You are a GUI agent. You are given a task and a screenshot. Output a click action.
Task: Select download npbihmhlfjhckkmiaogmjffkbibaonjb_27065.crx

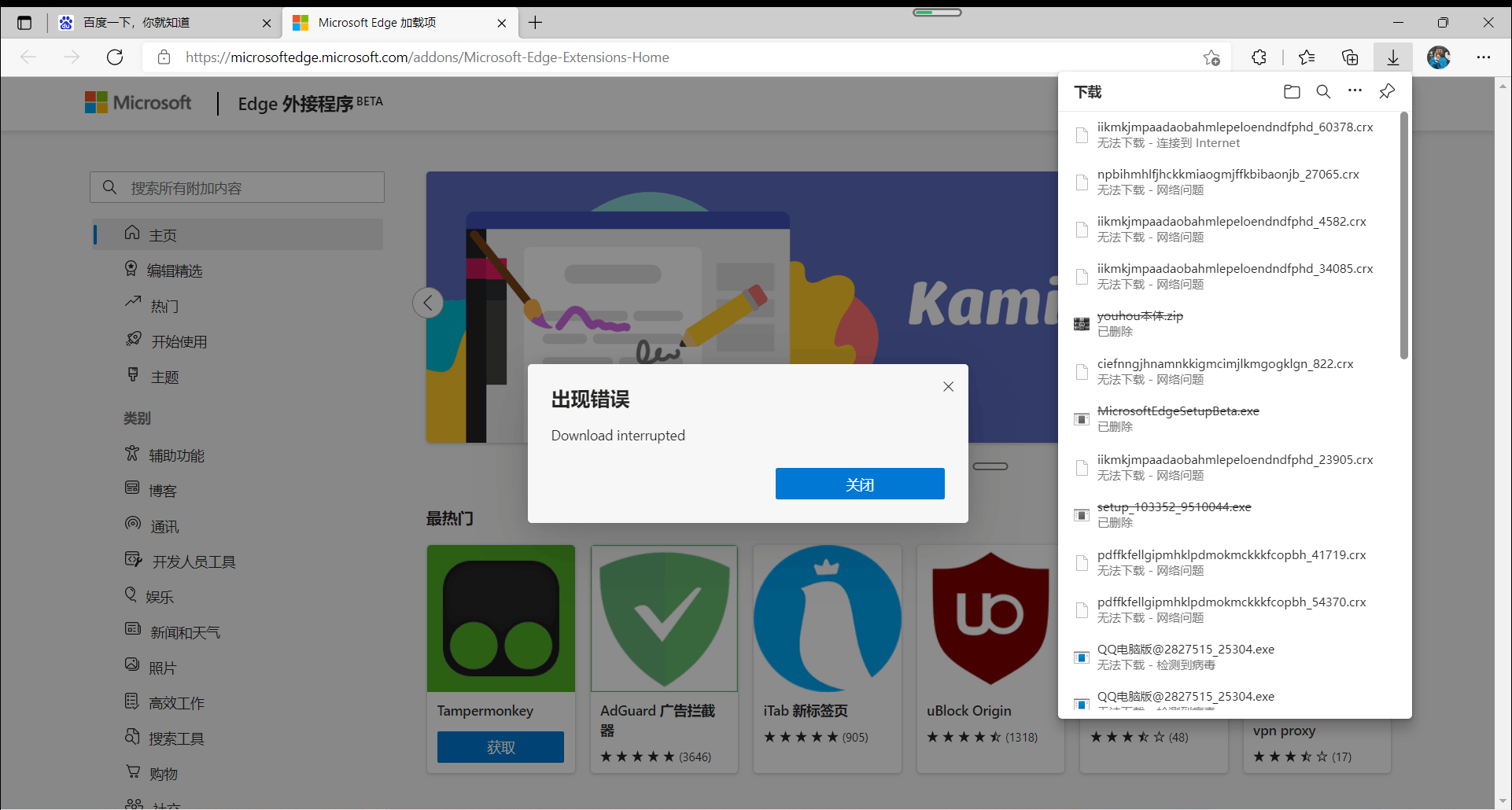pyautogui.click(x=1230, y=182)
